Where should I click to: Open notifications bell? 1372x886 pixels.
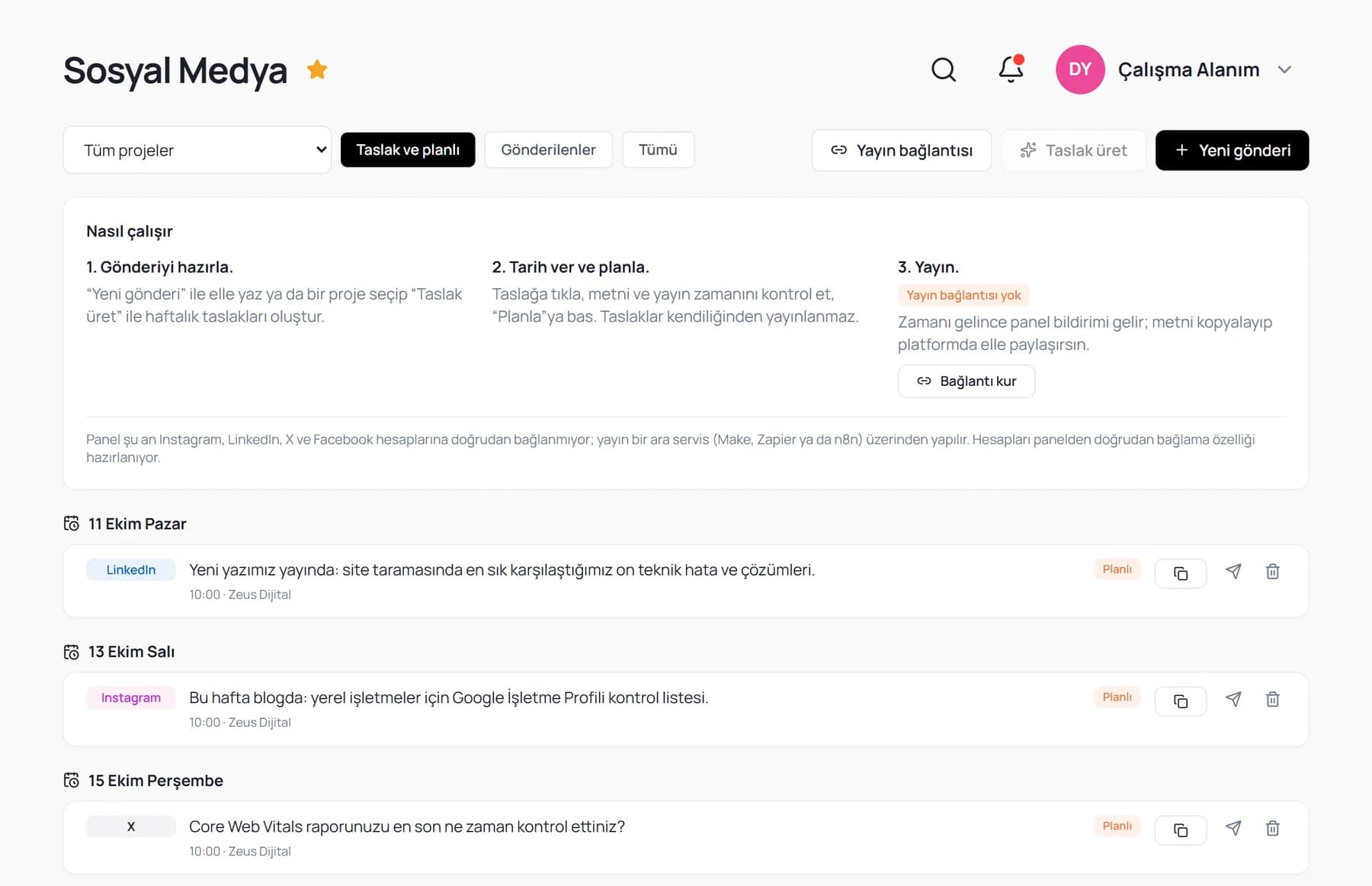tap(1011, 69)
